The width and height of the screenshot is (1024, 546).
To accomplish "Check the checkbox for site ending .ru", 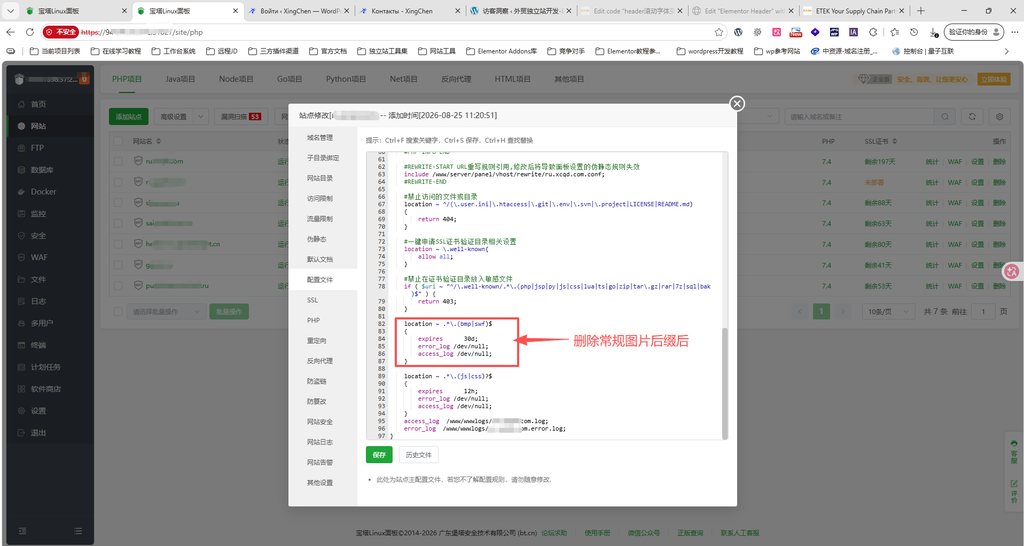I will [x=118, y=286].
